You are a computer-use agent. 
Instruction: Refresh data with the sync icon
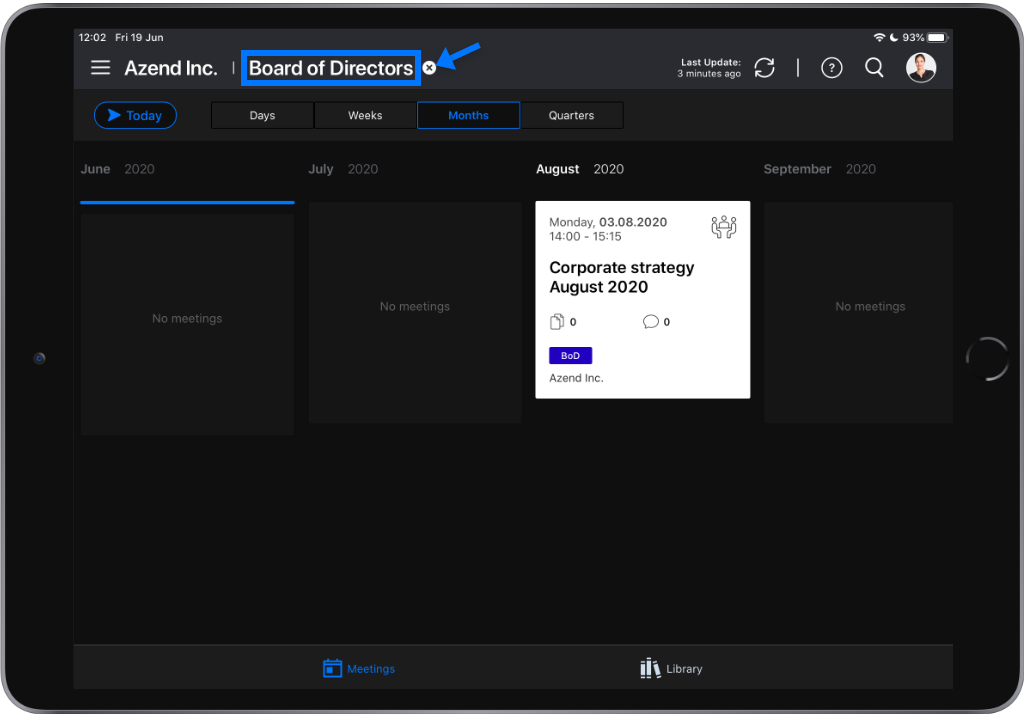click(764, 68)
